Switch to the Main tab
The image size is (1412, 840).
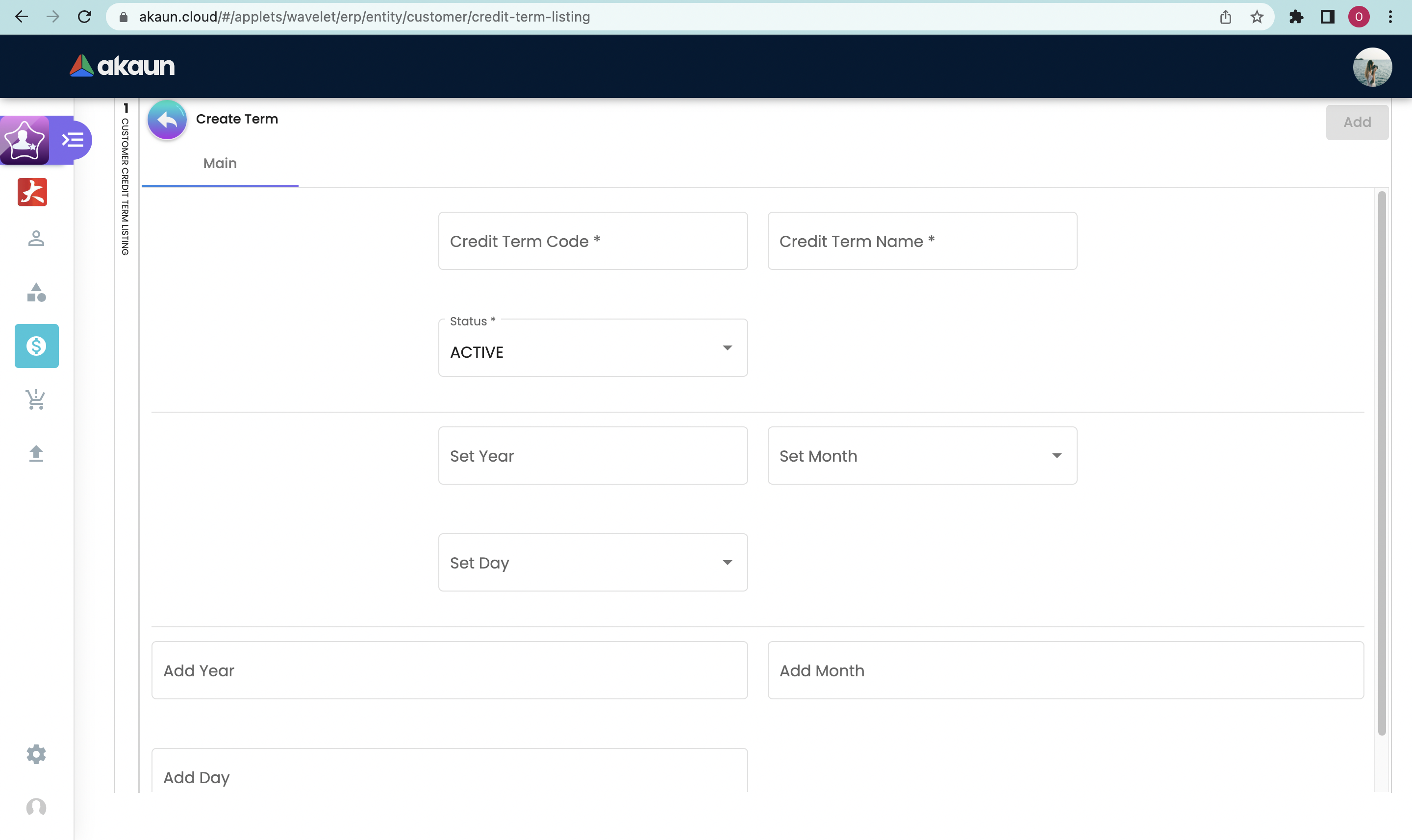click(x=220, y=164)
